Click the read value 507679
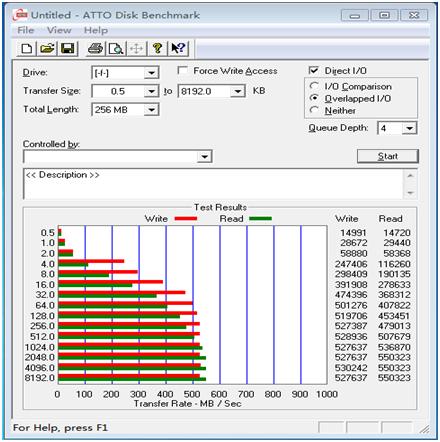Image resolution: width=440 pixels, height=442 pixels. pyautogui.click(x=394, y=336)
